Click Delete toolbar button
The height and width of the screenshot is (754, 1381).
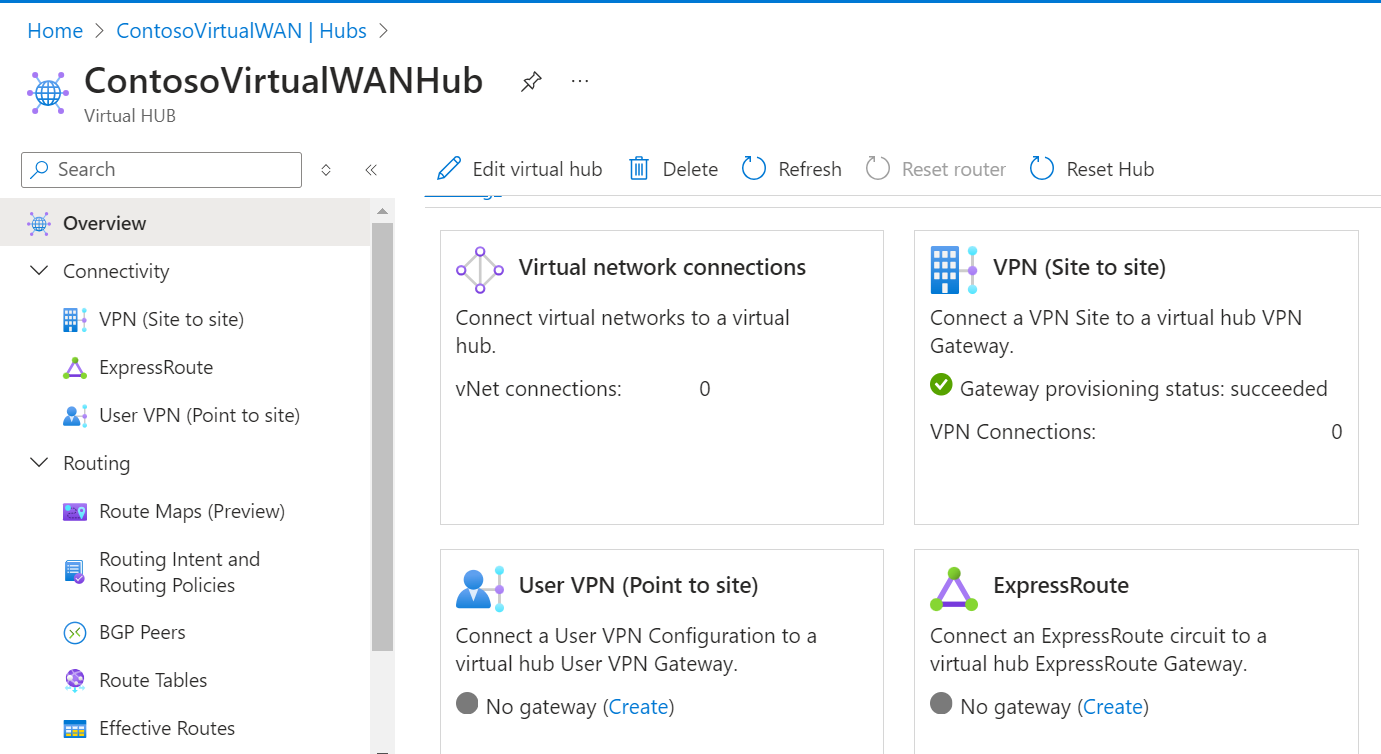point(673,169)
